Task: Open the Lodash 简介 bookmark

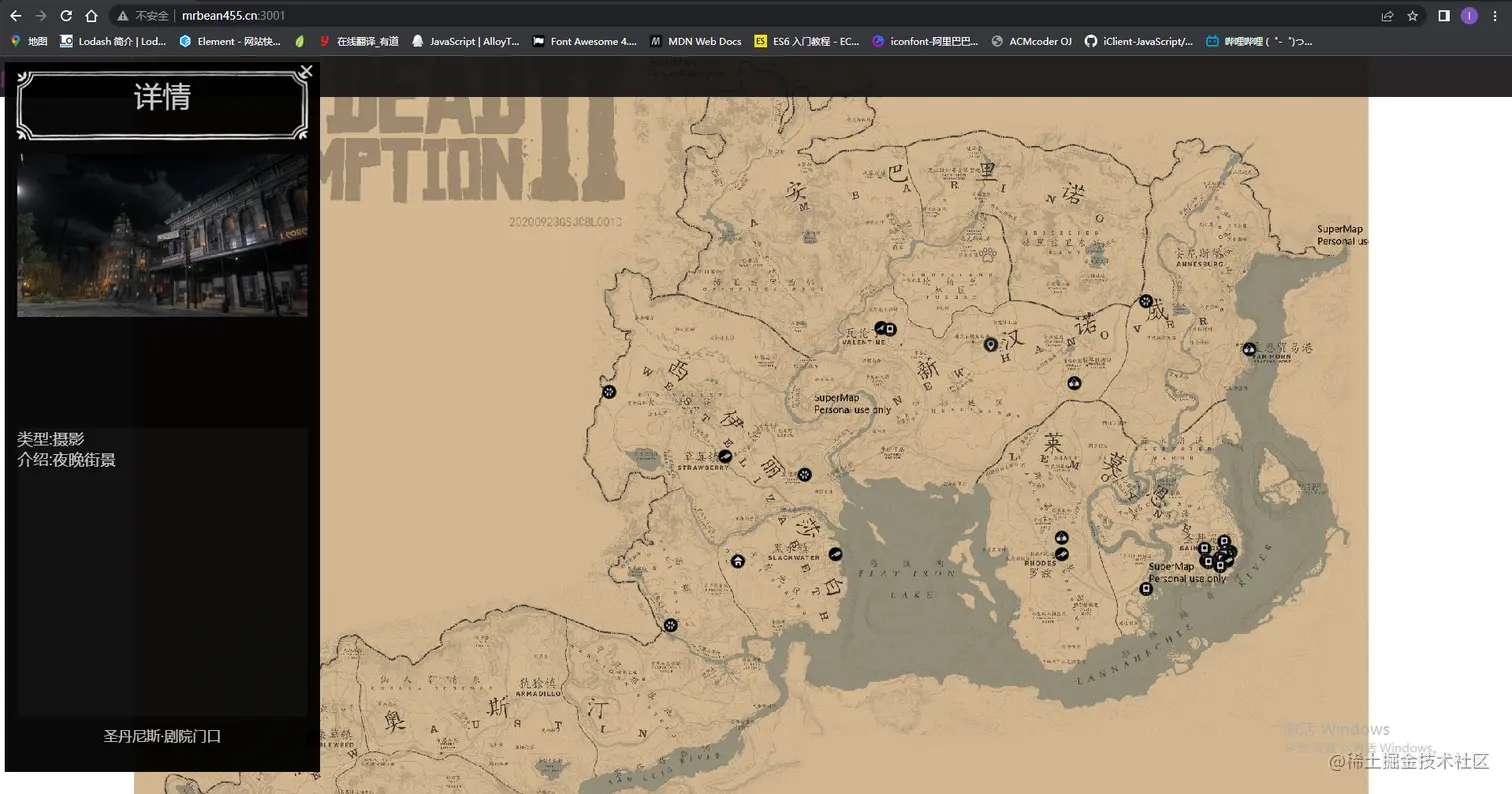Action: pyautogui.click(x=113, y=41)
